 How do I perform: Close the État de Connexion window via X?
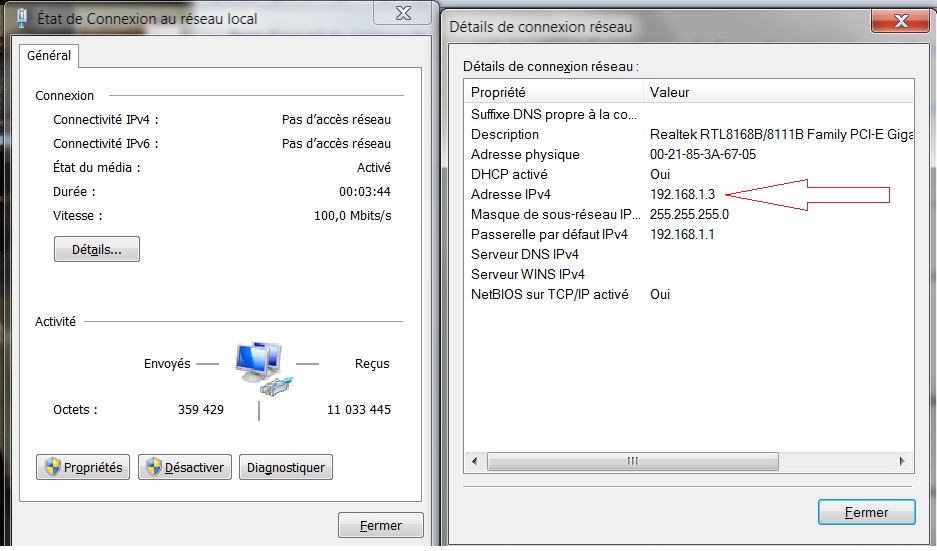[403, 12]
